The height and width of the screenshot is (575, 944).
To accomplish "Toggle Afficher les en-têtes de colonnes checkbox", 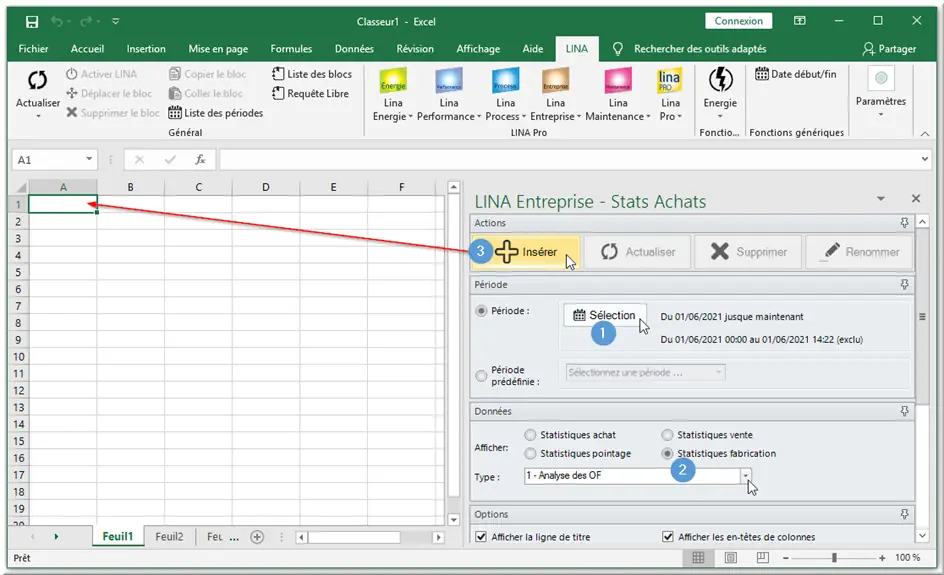I will click(x=668, y=536).
